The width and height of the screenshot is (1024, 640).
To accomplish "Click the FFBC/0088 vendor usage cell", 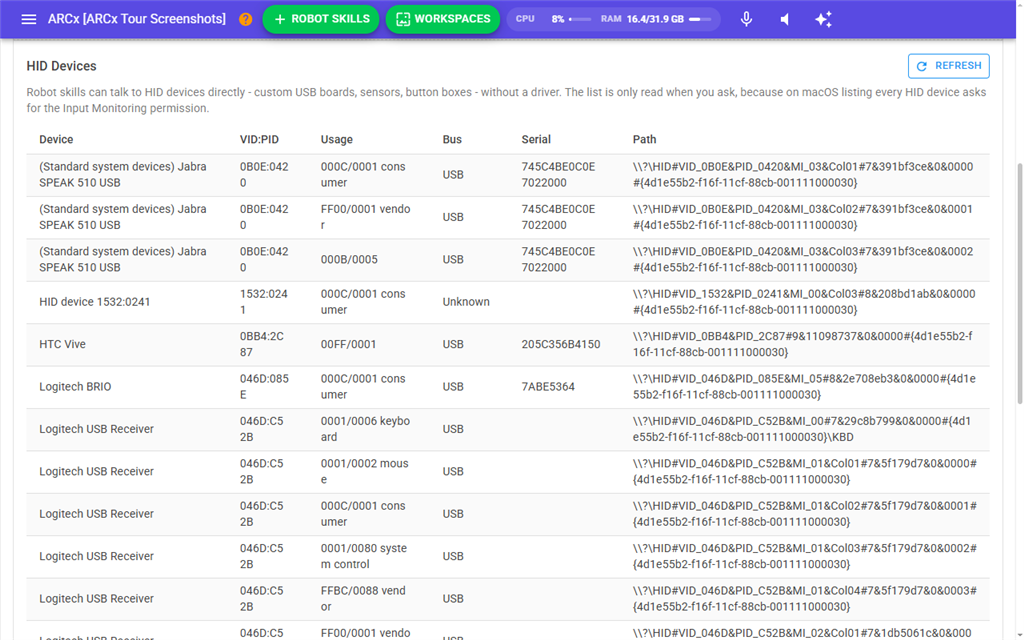I will click(363, 599).
